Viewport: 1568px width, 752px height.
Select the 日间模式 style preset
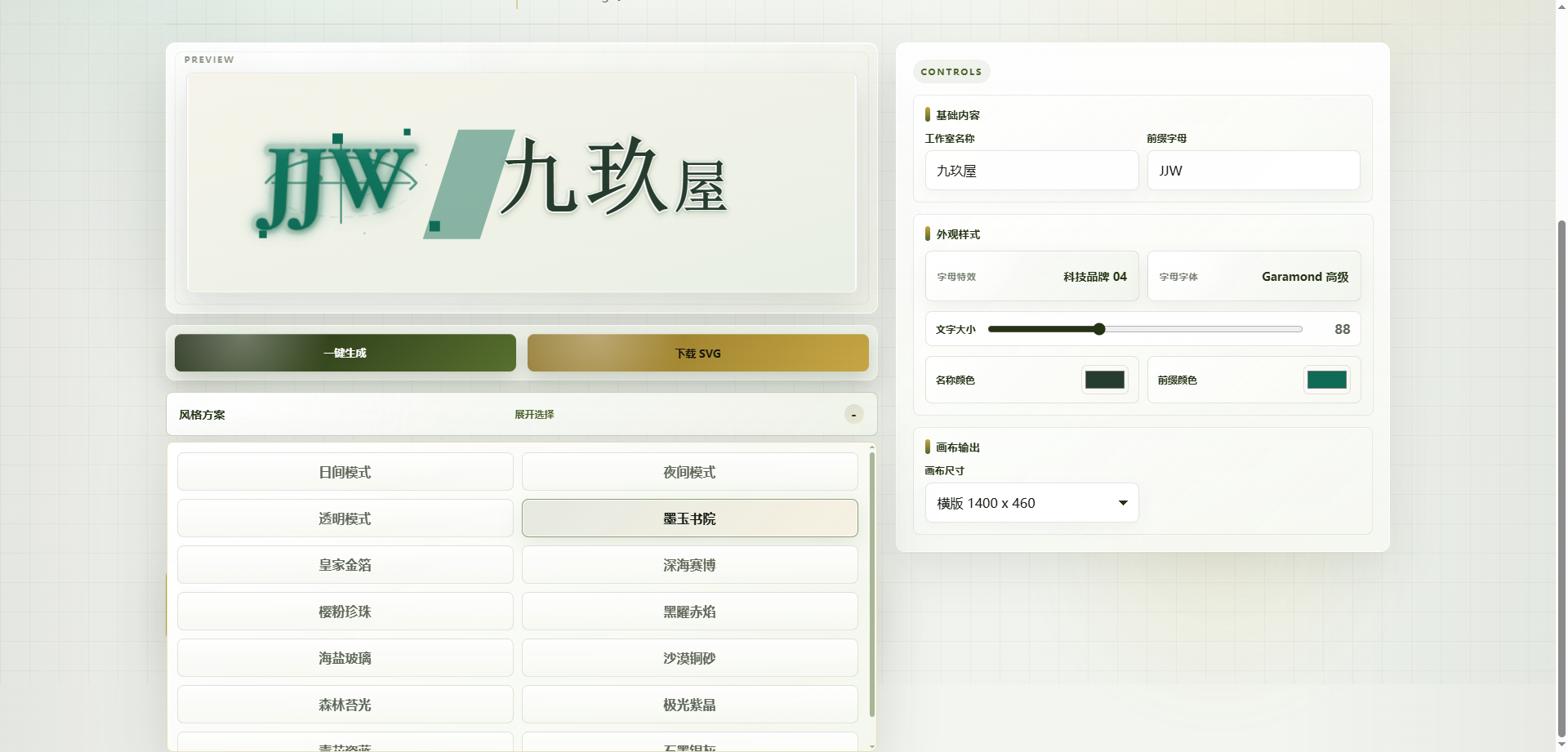click(345, 472)
